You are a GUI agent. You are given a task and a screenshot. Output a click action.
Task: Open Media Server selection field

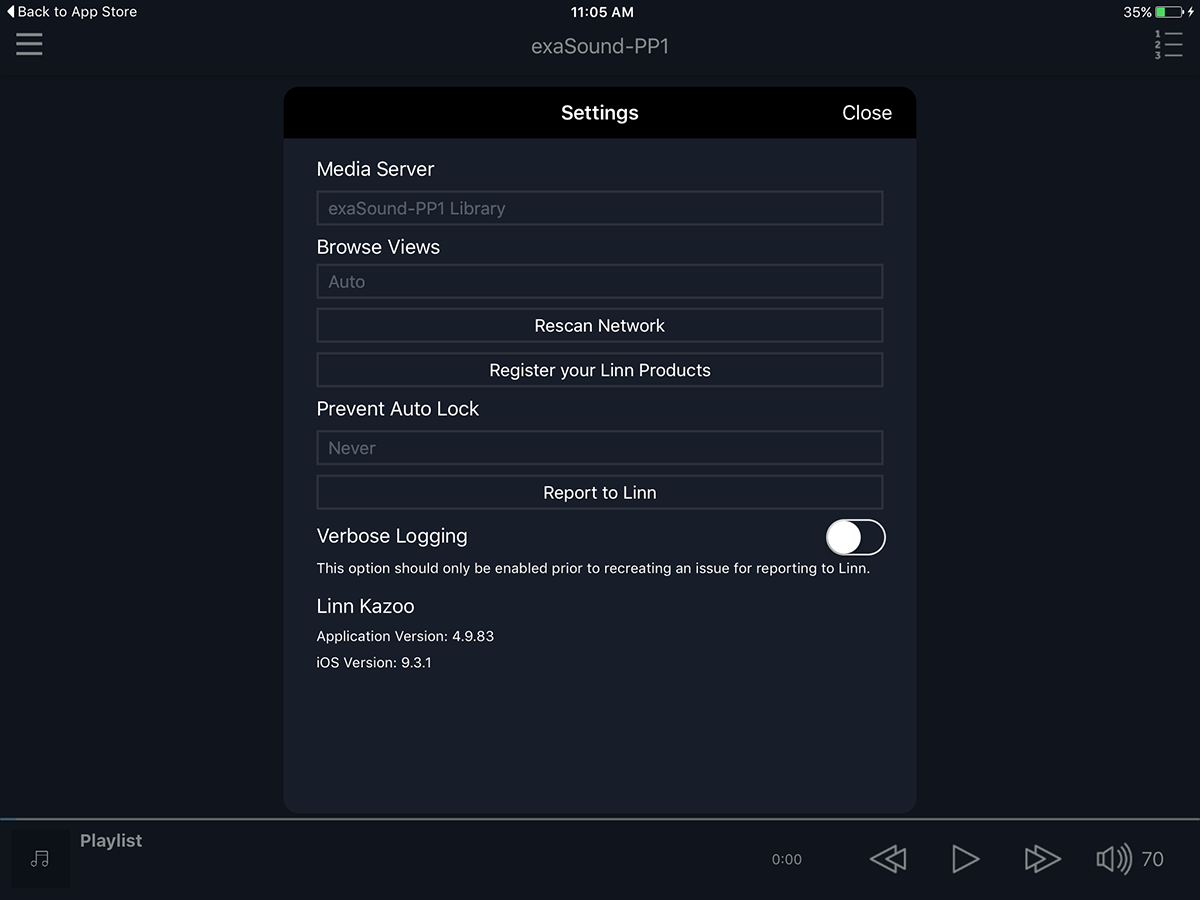tap(599, 208)
